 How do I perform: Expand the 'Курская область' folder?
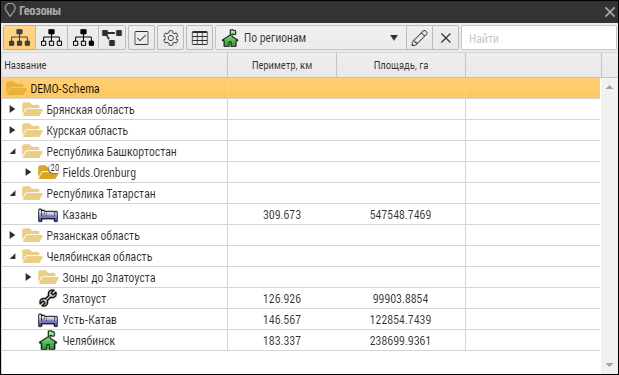(12, 130)
